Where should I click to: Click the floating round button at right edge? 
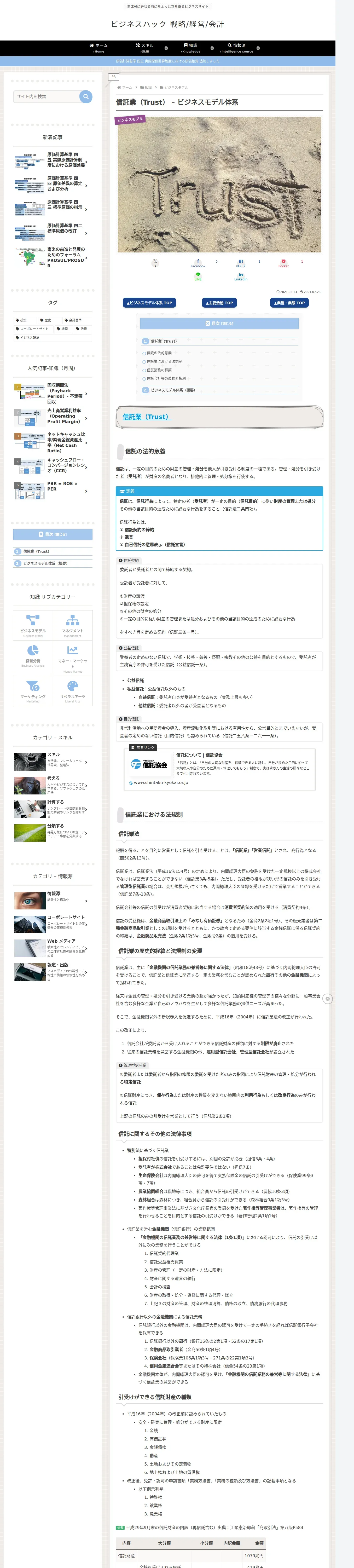click(328, 999)
